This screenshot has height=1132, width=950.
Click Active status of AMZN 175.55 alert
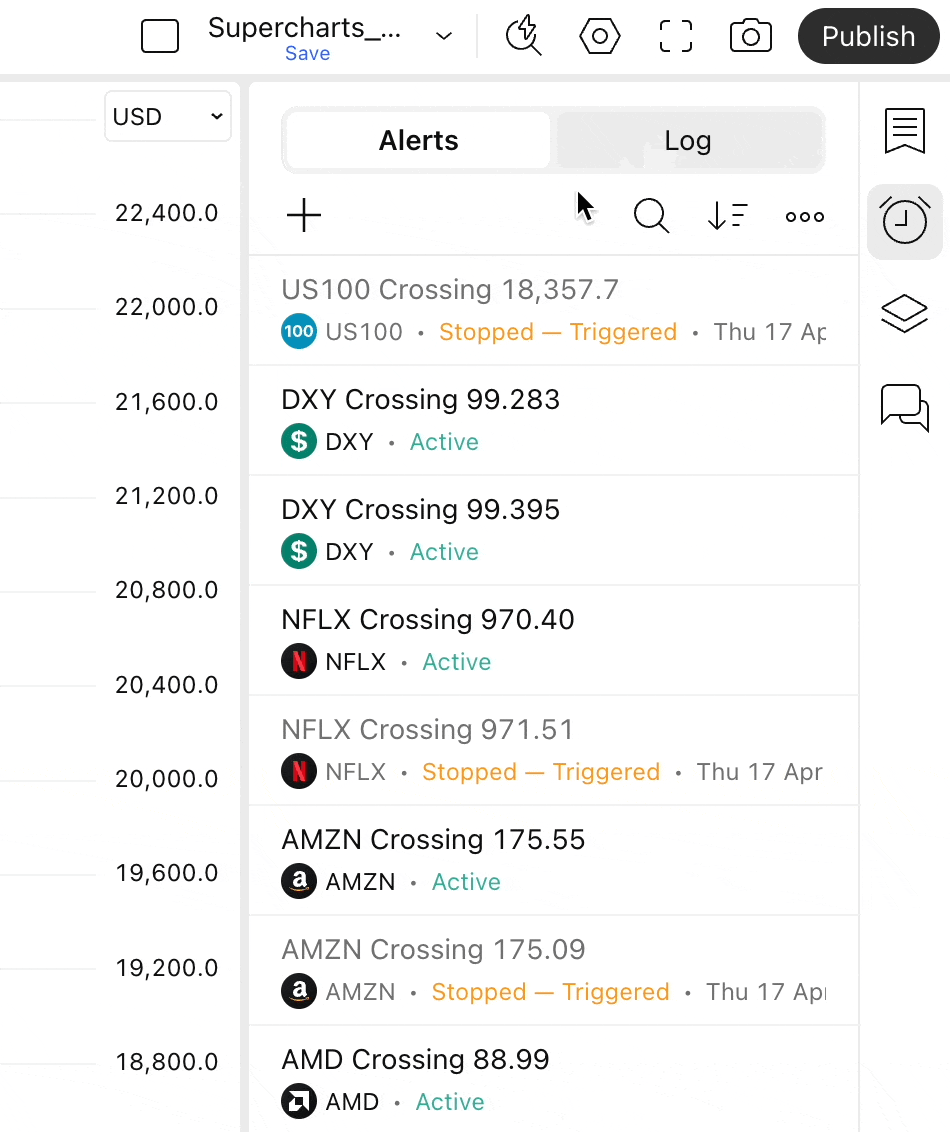(x=466, y=881)
